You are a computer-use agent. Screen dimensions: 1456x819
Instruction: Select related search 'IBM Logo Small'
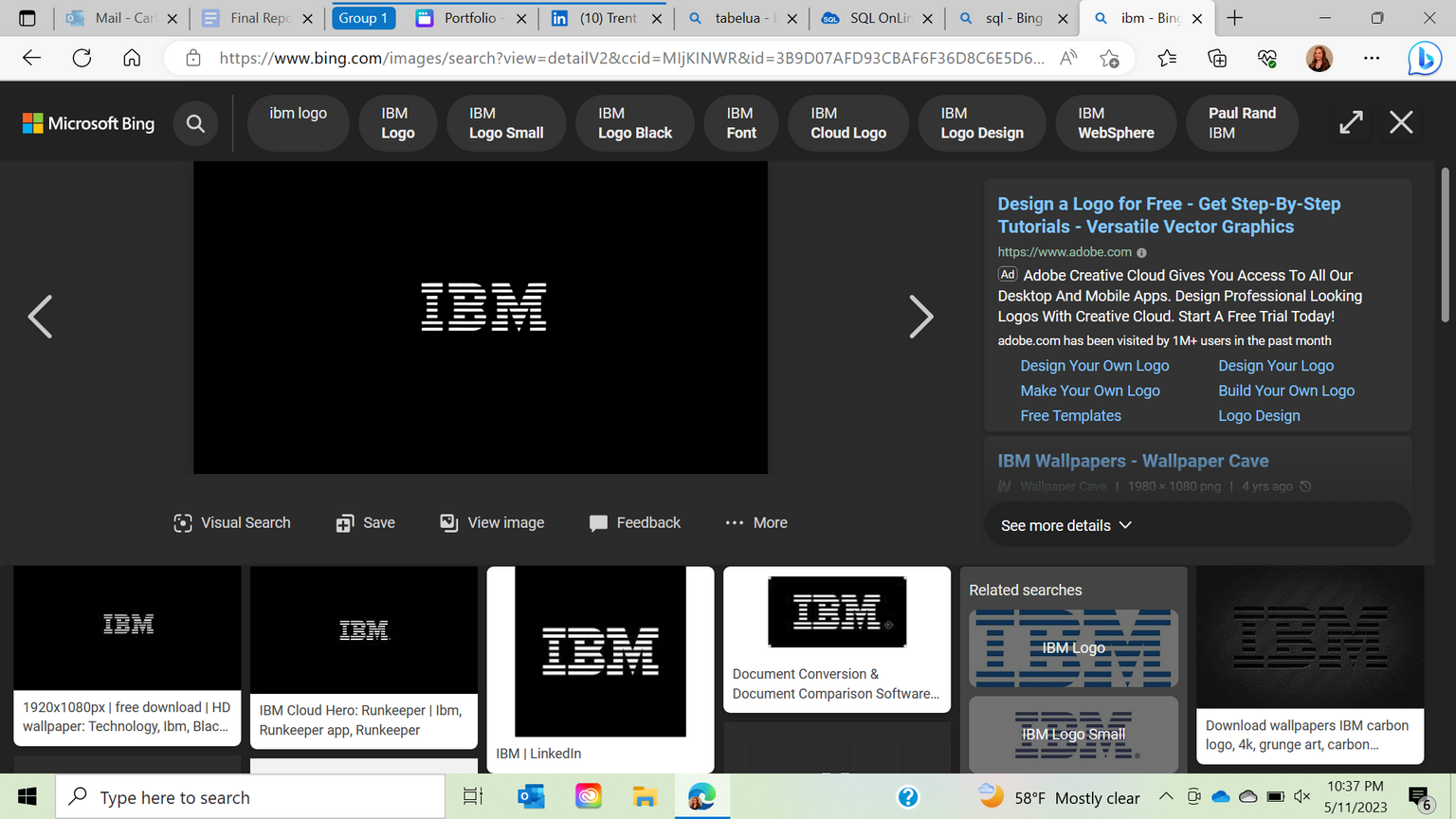[x=1074, y=735]
